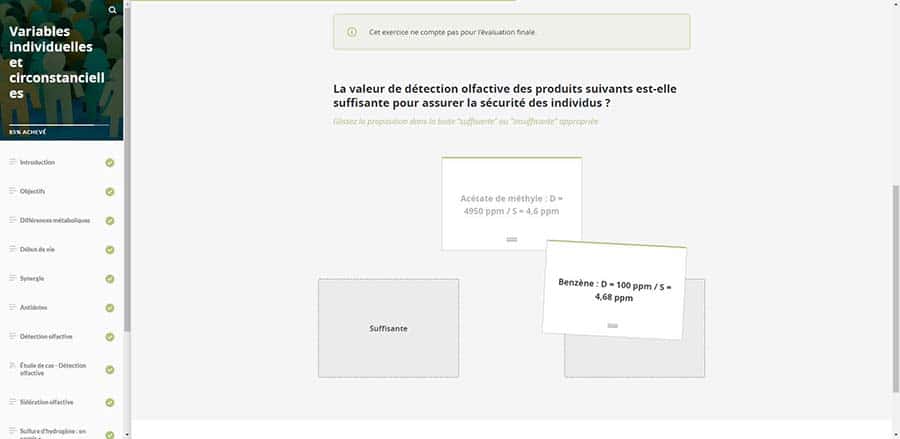Viewport: 900px width, 439px height.
Task: Open the Détection olfactive lesson
Action: [x=46, y=336]
